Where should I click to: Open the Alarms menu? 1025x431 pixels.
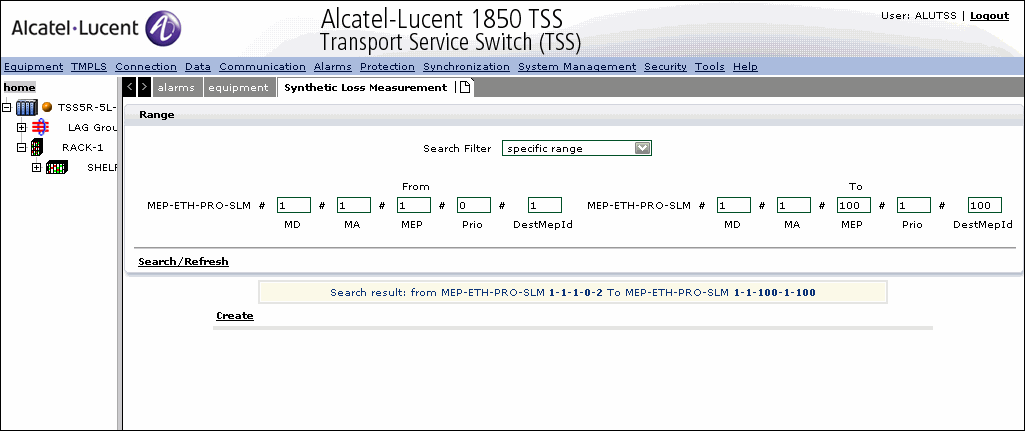[333, 67]
